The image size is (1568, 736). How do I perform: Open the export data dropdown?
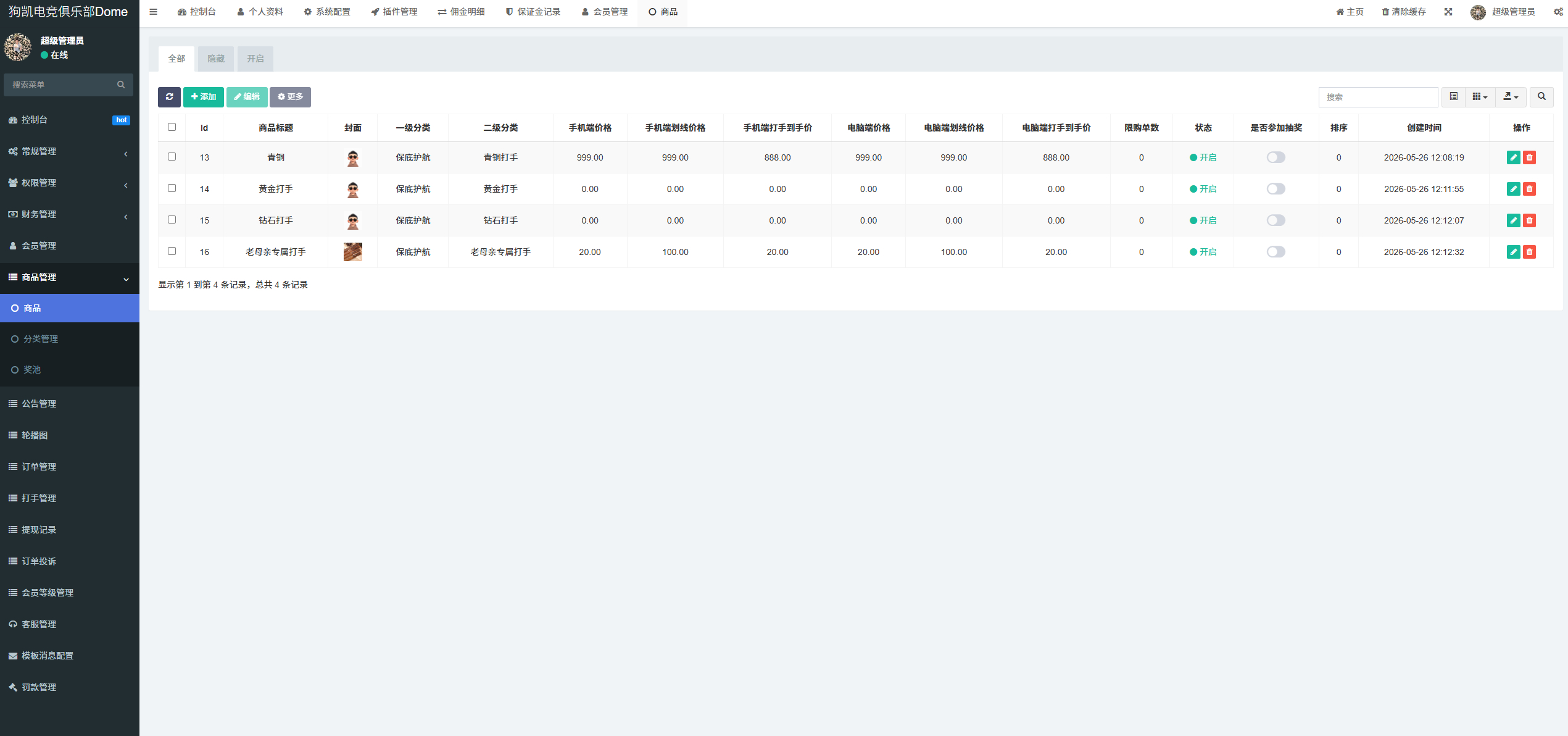point(1511,97)
